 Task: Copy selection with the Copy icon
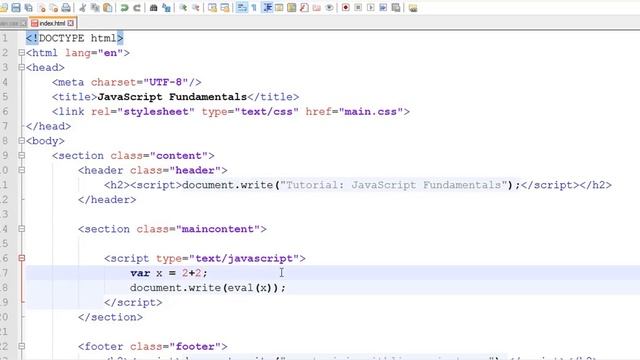coord(95,7)
